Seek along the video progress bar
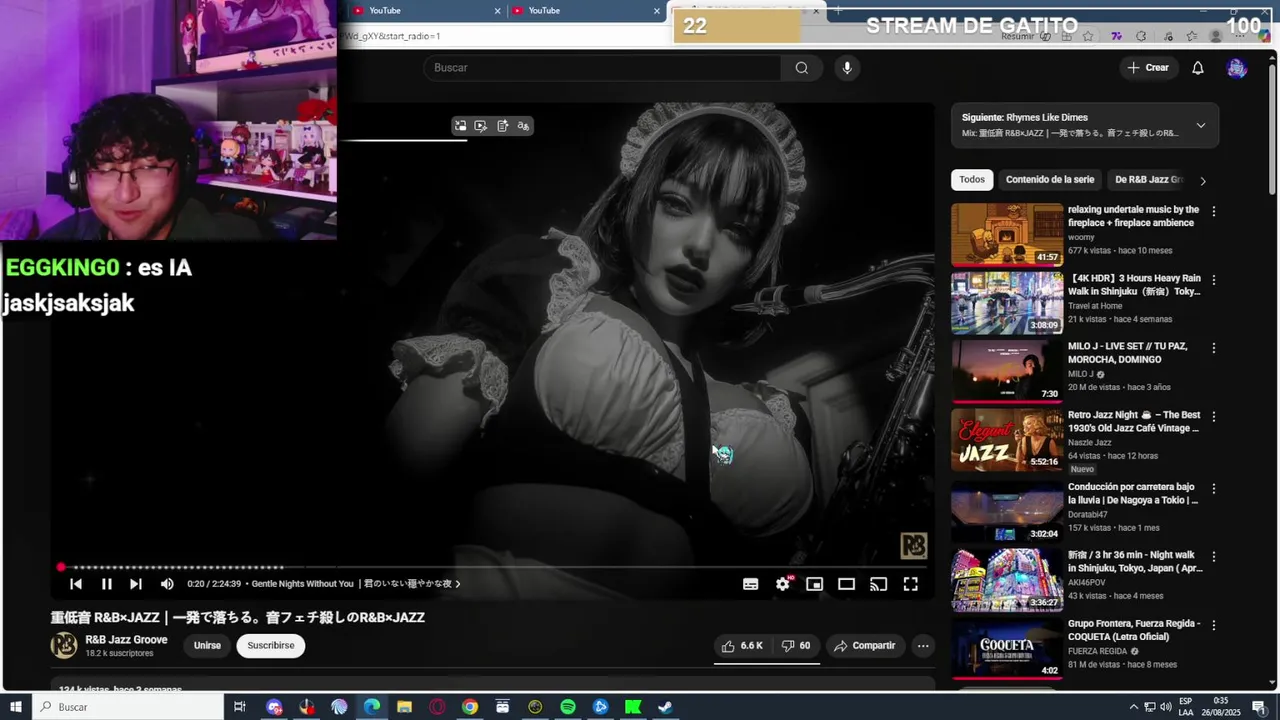Screen dimensions: 1280x720 492,567
